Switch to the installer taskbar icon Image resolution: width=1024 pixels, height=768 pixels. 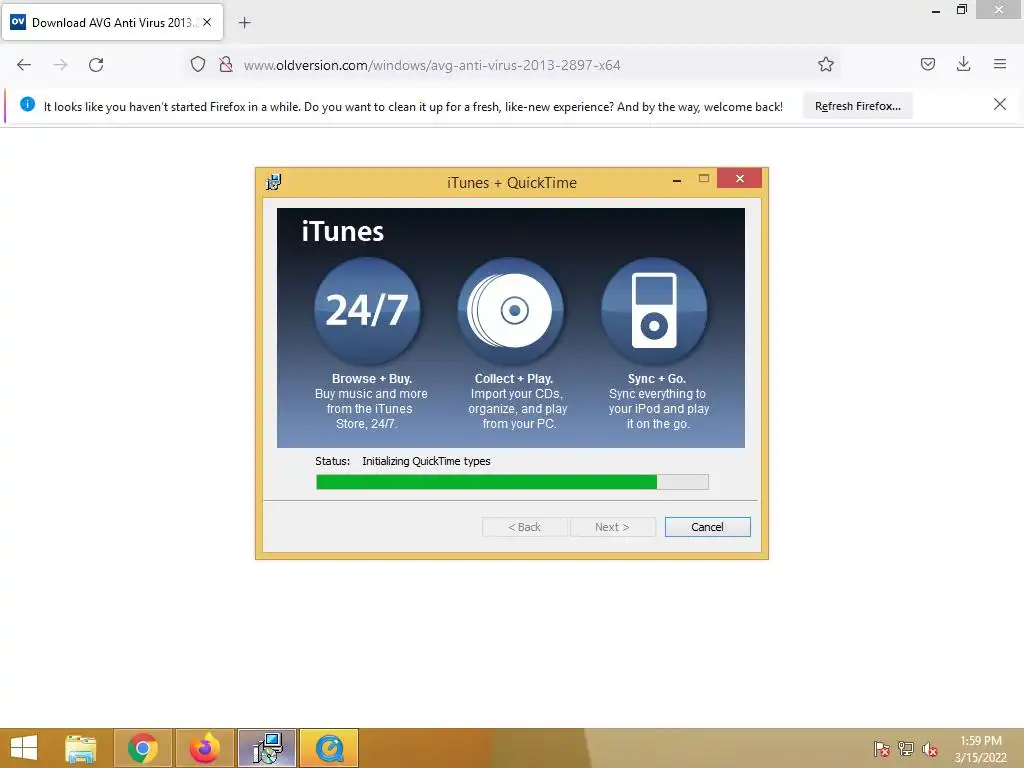click(x=266, y=748)
